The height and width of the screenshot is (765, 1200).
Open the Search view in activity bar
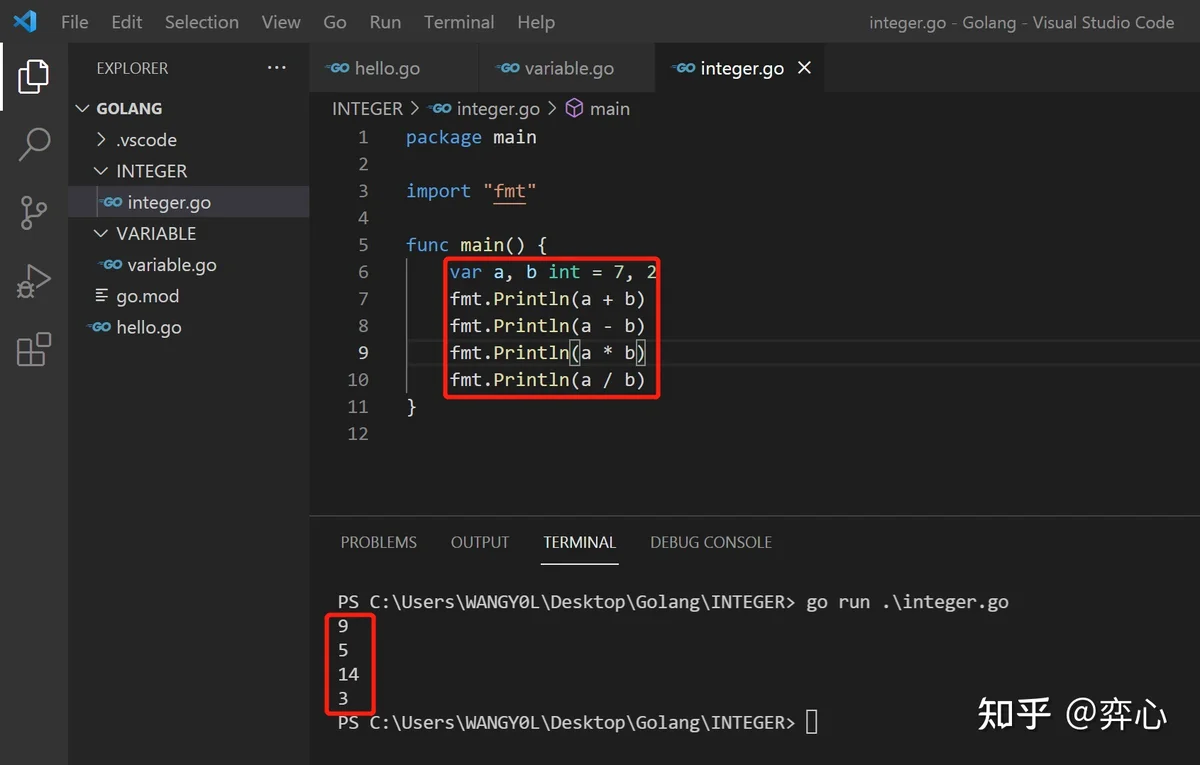[x=33, y=144]
